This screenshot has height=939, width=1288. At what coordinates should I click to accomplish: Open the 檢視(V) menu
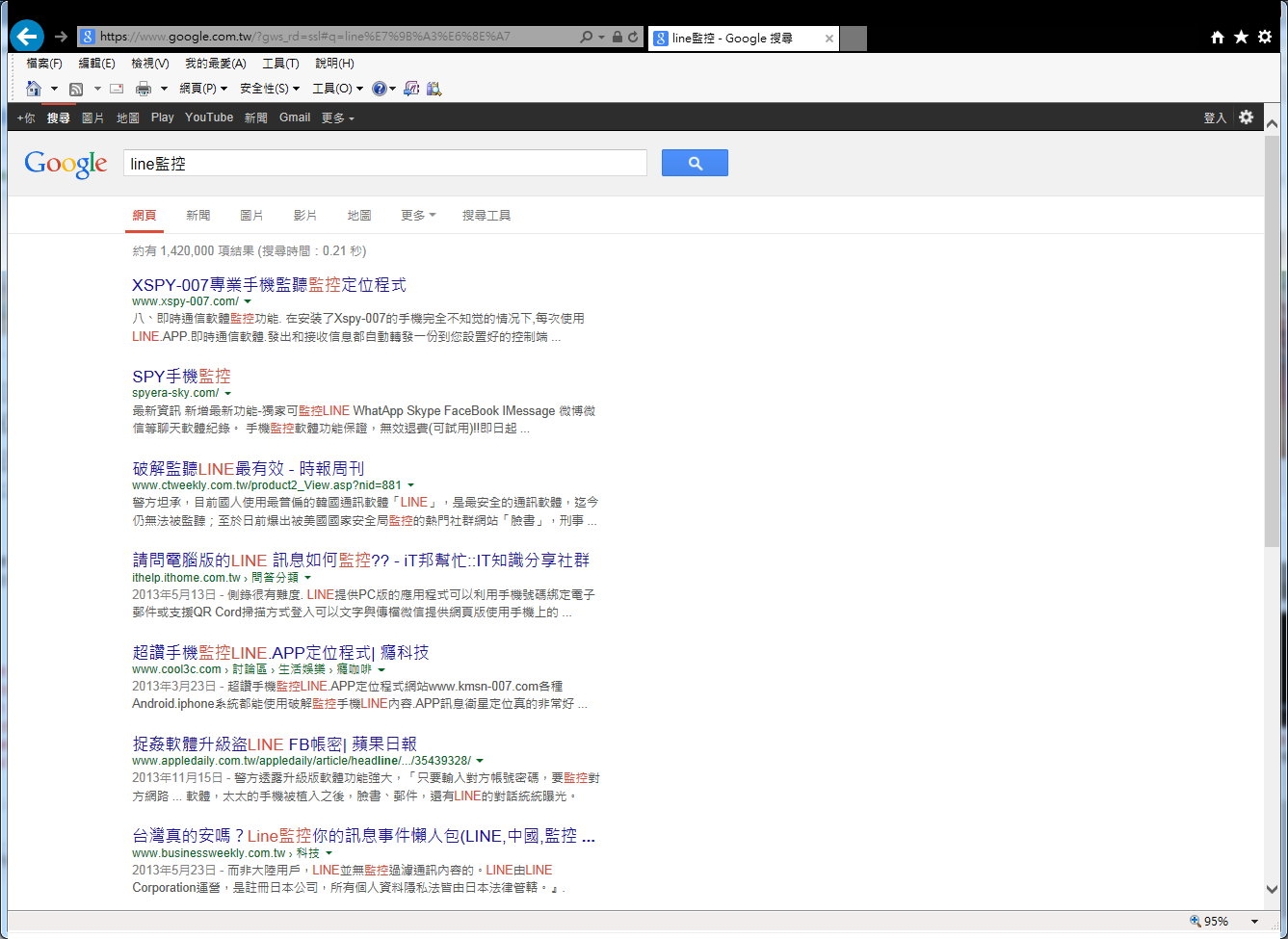150,64
